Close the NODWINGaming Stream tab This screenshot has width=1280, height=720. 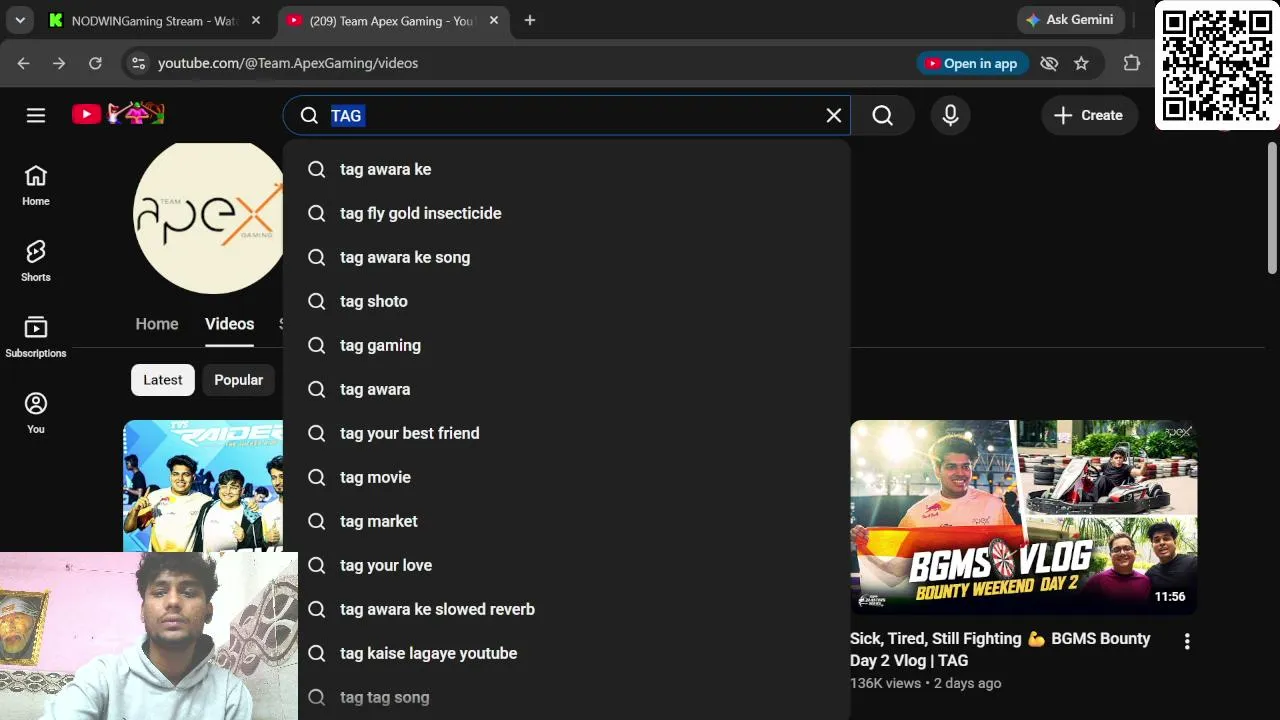click(x=256, y=20)
